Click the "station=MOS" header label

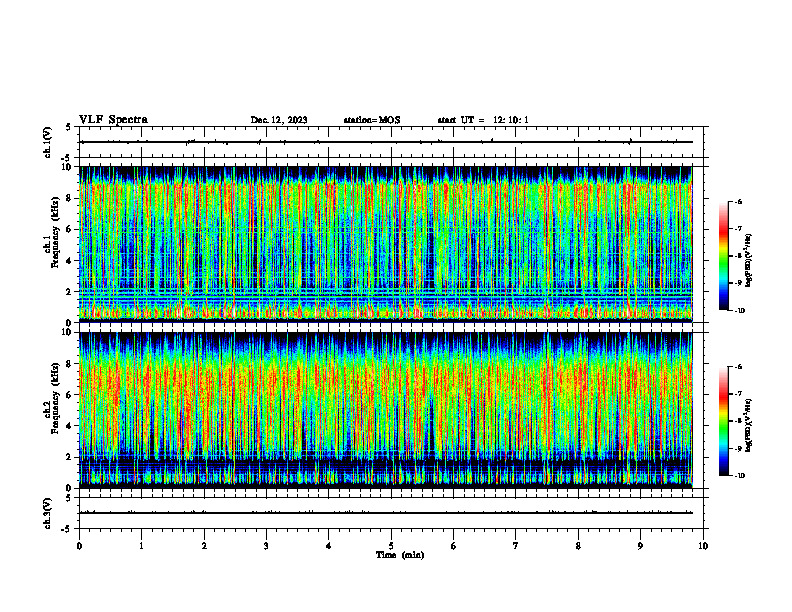(372, 120)
